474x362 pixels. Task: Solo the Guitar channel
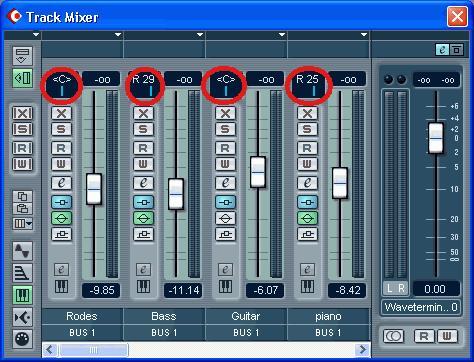coord(225,129)
